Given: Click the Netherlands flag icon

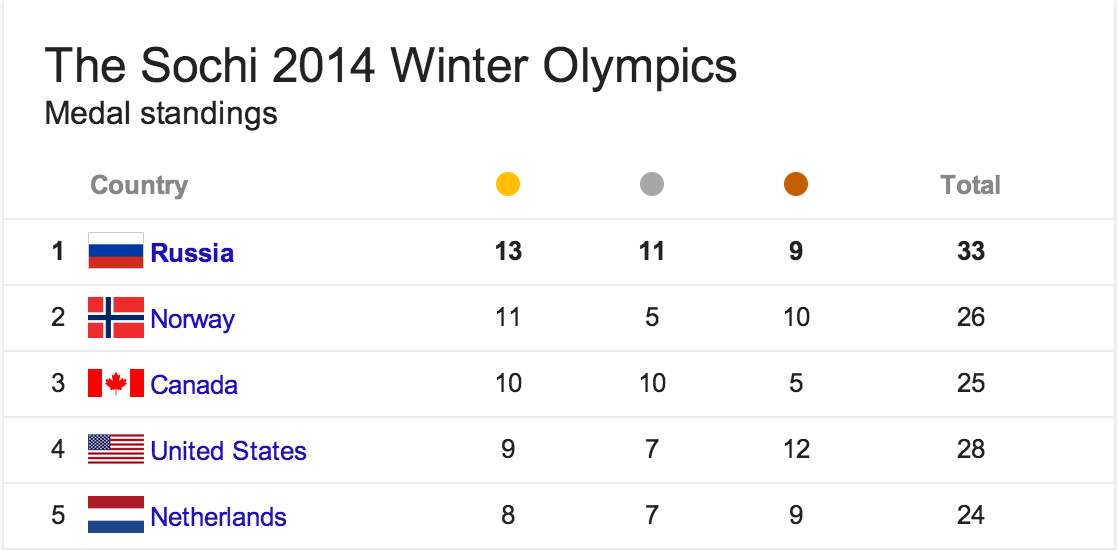Looking at the screenshot, I should (x=116, y=515).
